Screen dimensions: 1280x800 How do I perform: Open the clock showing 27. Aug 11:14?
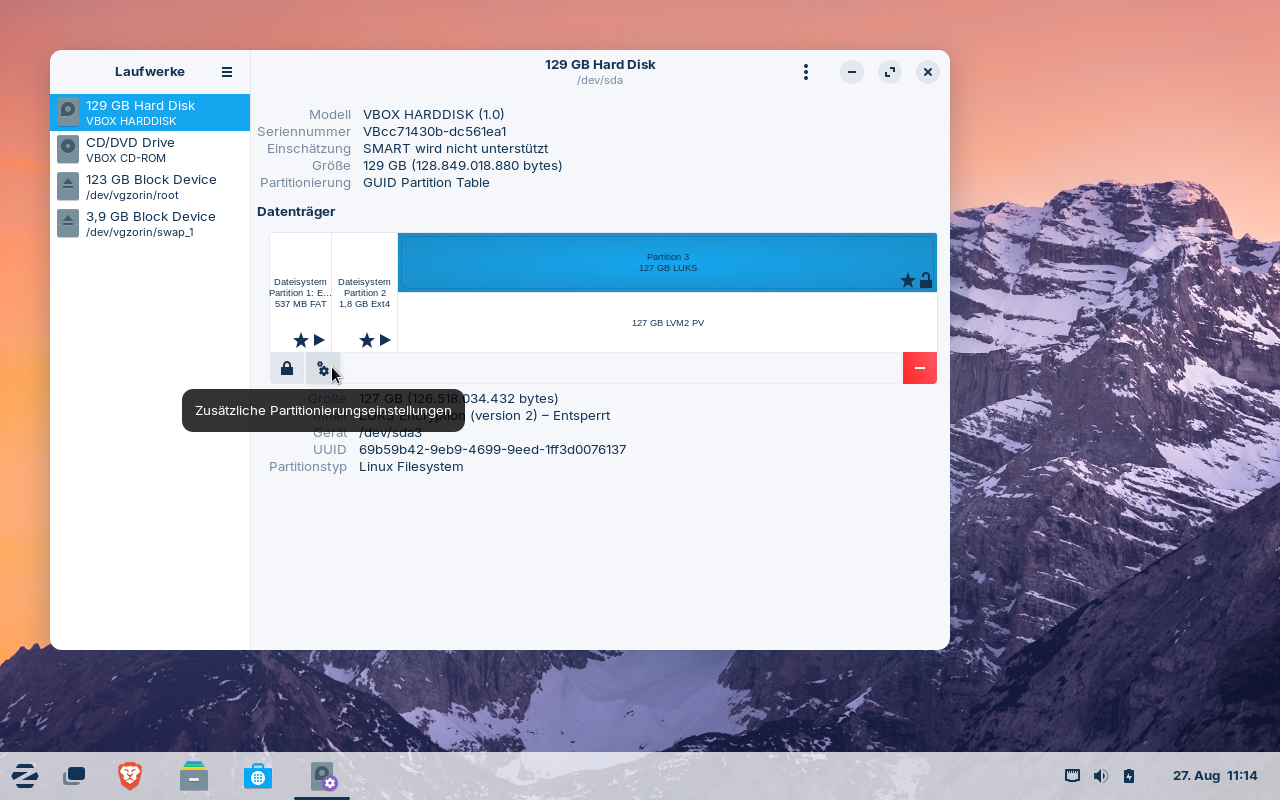1215,776
